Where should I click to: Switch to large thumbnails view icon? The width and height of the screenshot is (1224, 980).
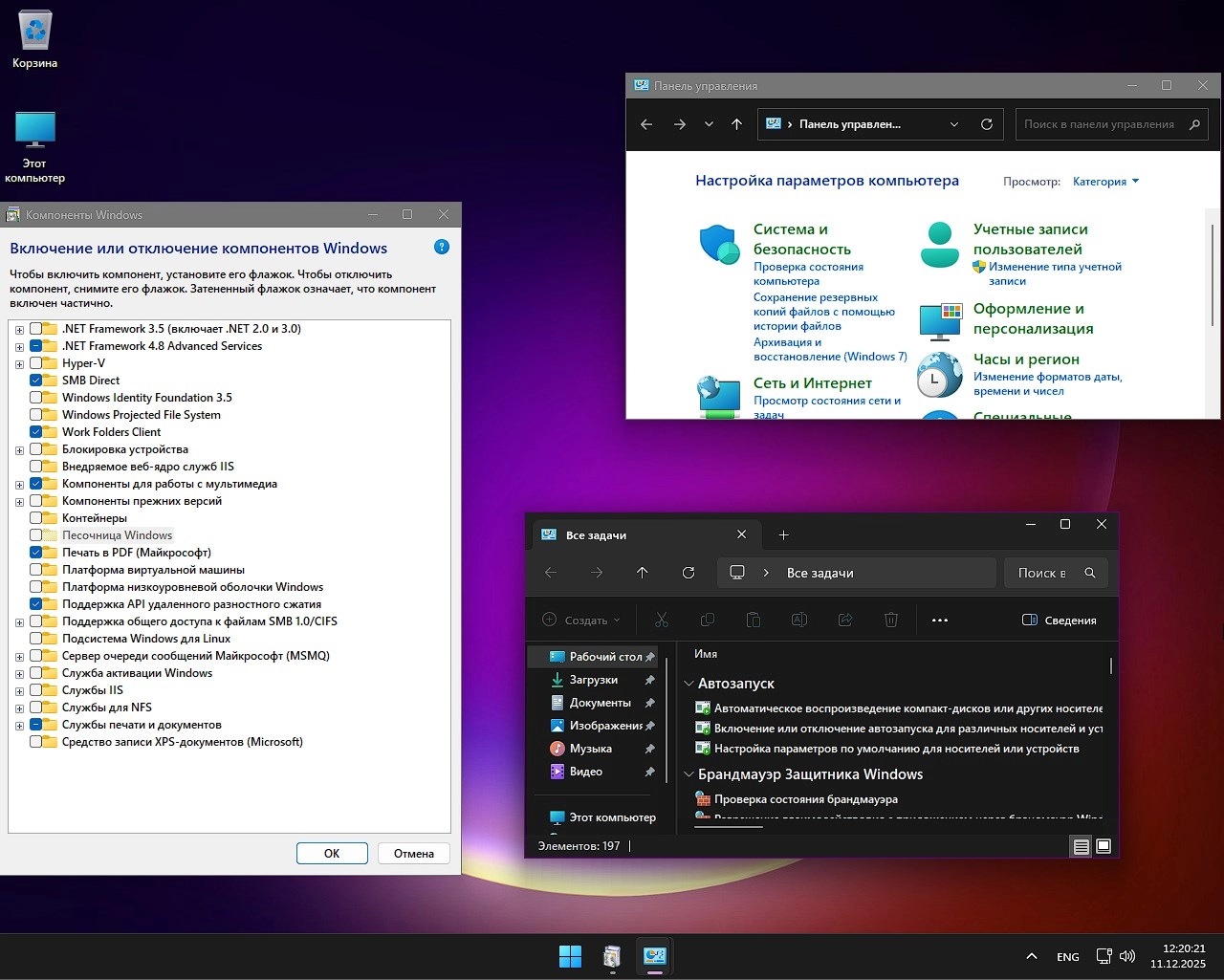tap(1104, 846)
